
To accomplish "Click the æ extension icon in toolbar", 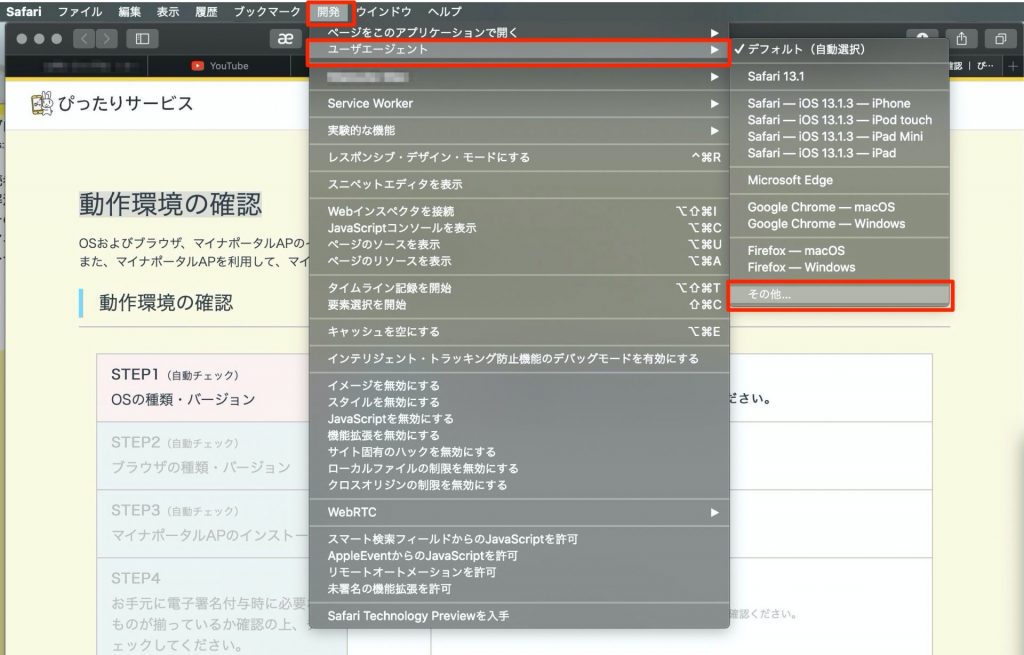I will pos(285,39).
